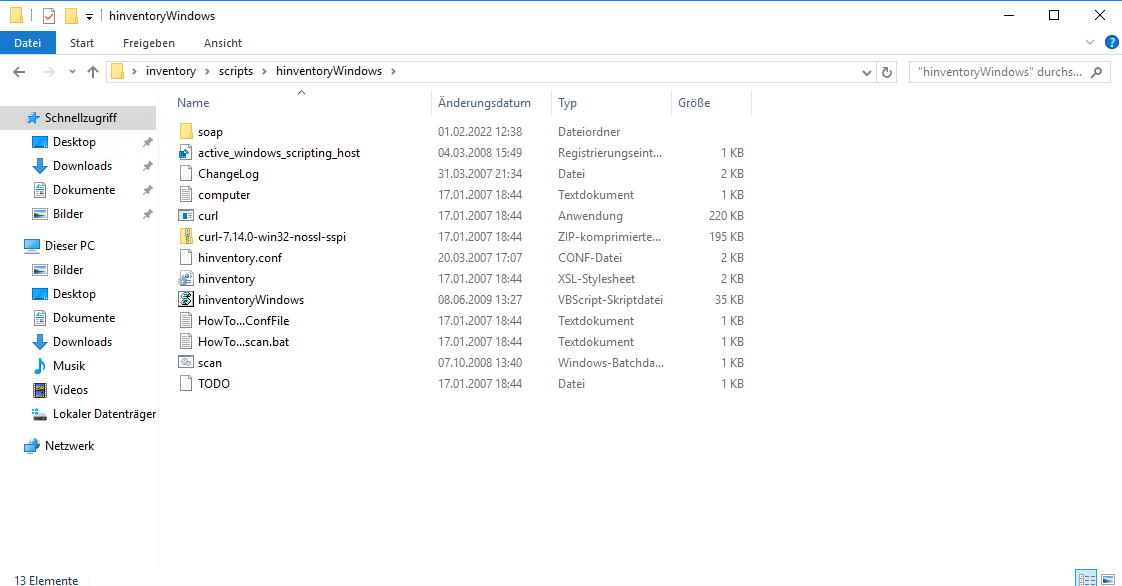Open recent locations dropdown arrow
The width and height of the screenshot is (1122, 586).
(x=72, y=72)
